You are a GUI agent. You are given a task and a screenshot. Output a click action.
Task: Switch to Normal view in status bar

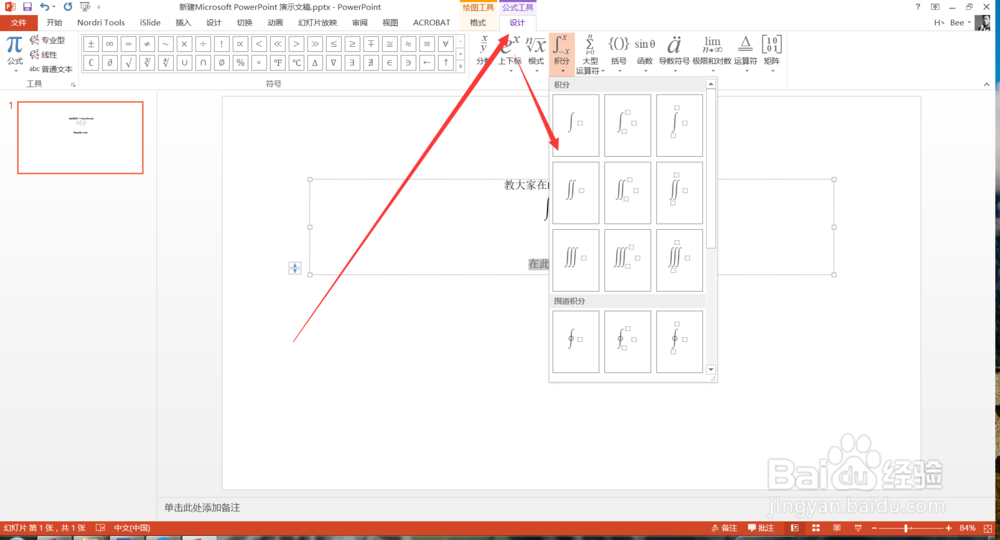pos(795,528)
